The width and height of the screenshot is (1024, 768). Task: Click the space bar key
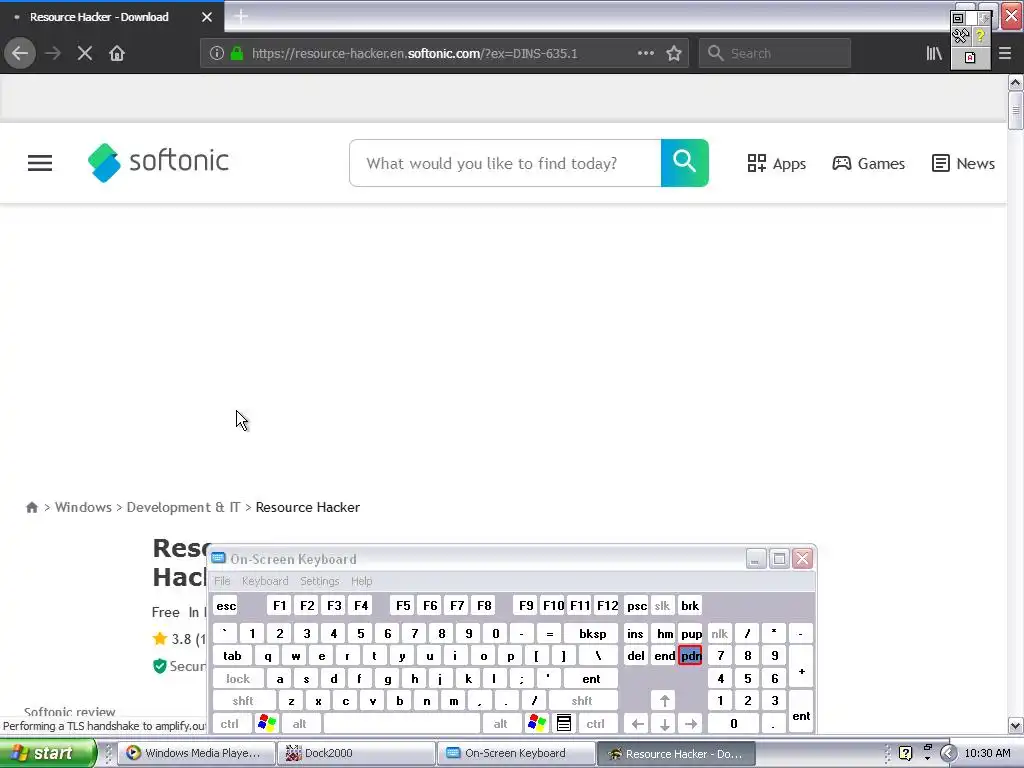click(402, 724)
